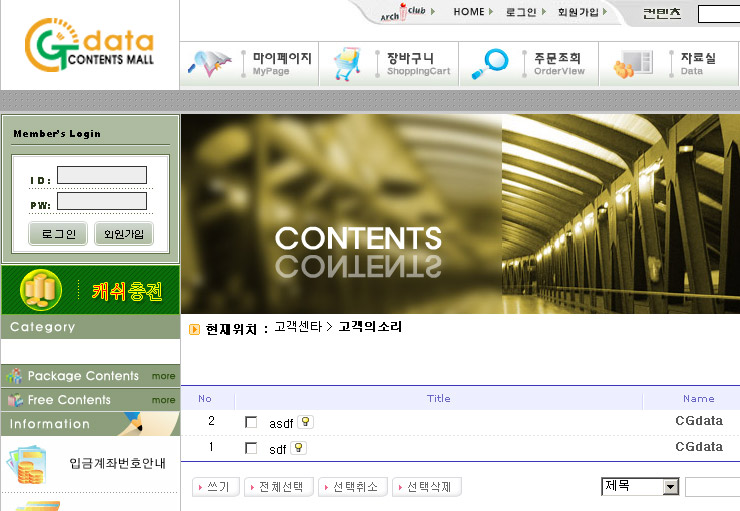Click the MyPage map icon
Image resolution: width=740 pixels, height=511 pixels.
pyautogui.click(x=209, y=64)
